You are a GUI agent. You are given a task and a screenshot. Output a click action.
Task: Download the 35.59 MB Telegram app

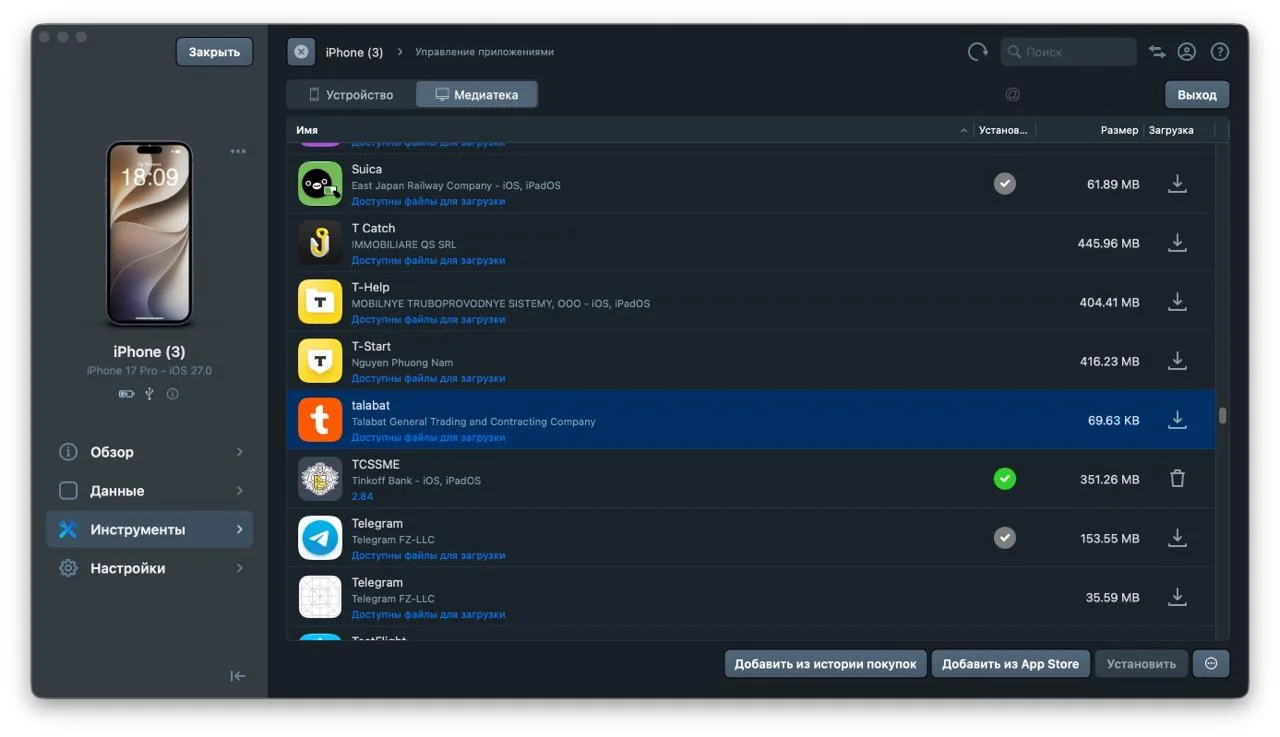point(1177,597)
